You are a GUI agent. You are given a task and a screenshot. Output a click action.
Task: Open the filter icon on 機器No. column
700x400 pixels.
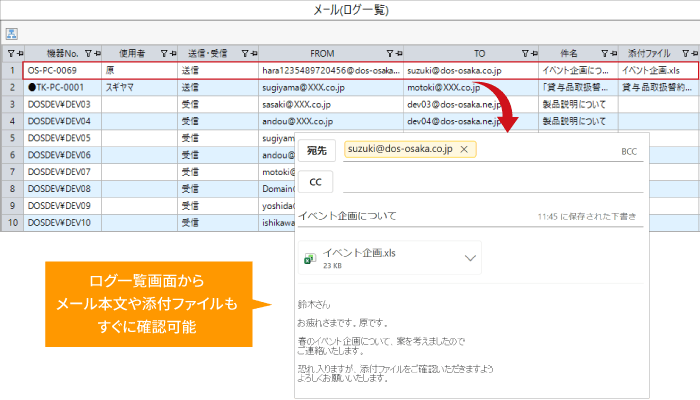point(88,54)
